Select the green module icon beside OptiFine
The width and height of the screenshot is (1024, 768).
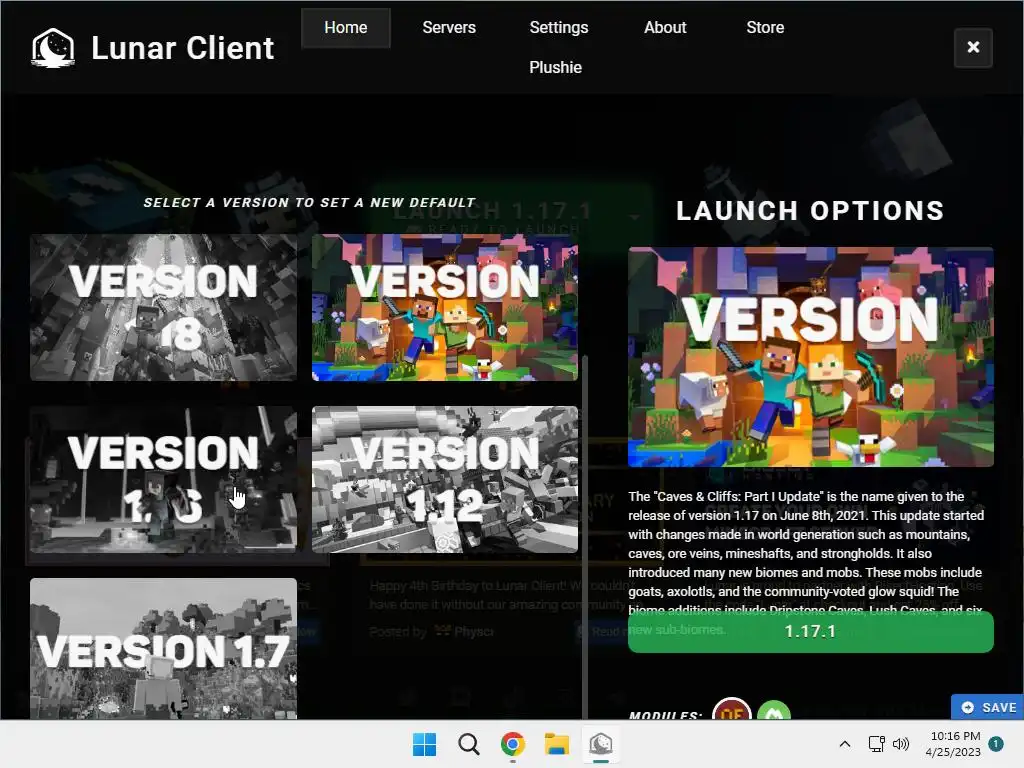(774, 711)
